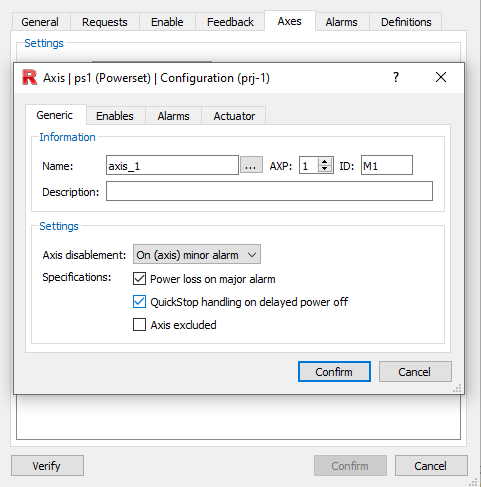Close the Axis configuration dialog
Viewport: 481px width, 487px height.
(441, 77)
